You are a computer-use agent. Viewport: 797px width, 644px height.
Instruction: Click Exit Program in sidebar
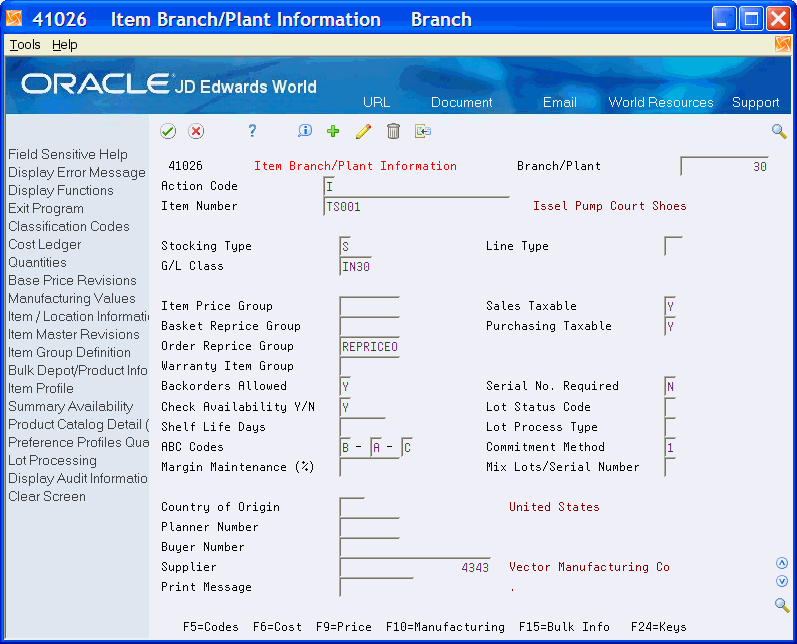[46, 208]
